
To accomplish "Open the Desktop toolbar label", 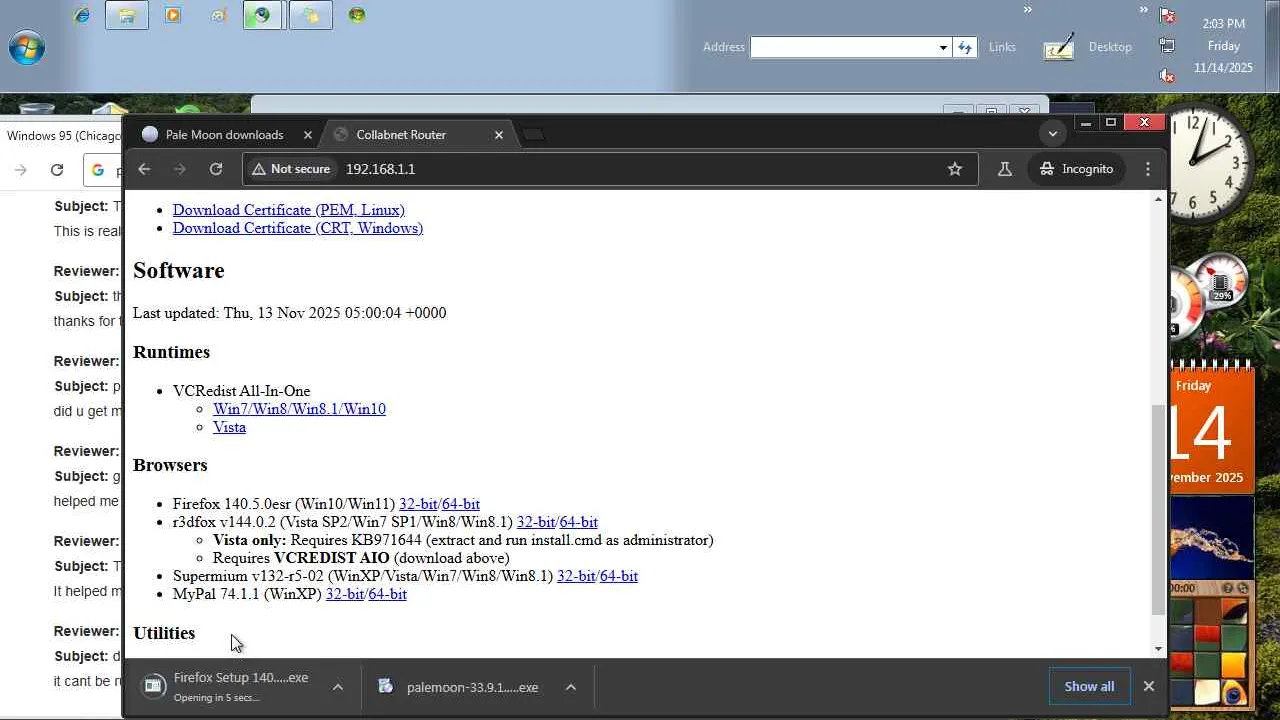I will pyautogui.click(x=1110, y=47).
